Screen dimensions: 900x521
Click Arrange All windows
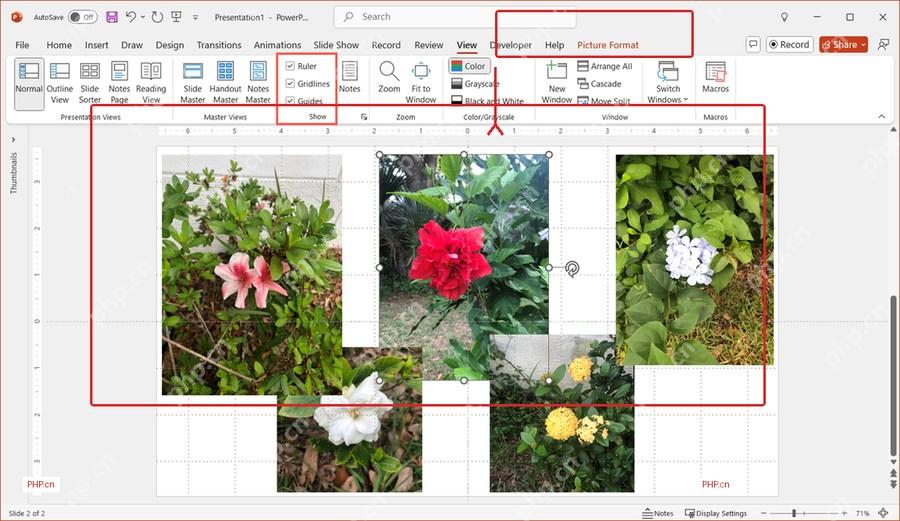(604, 66)
